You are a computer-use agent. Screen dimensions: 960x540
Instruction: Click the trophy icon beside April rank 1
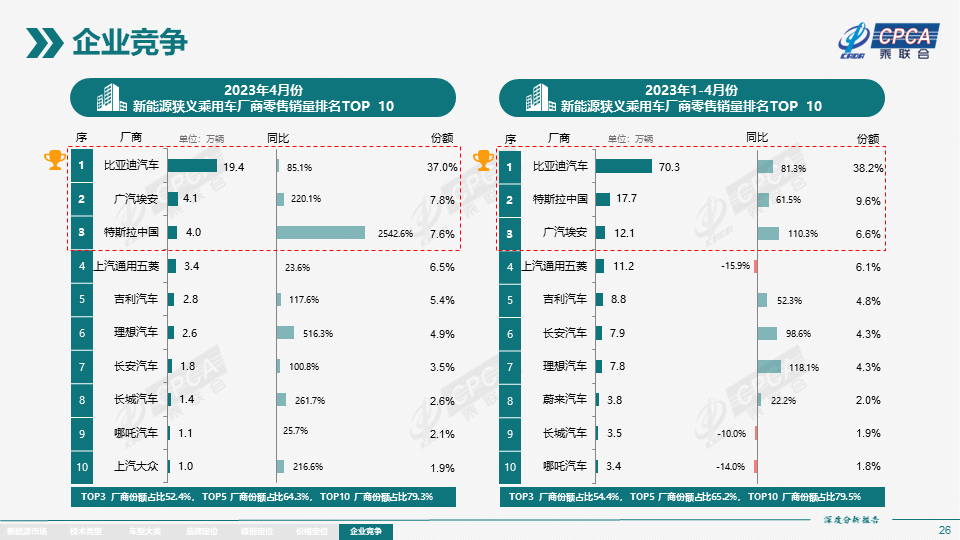coord(54,160)
